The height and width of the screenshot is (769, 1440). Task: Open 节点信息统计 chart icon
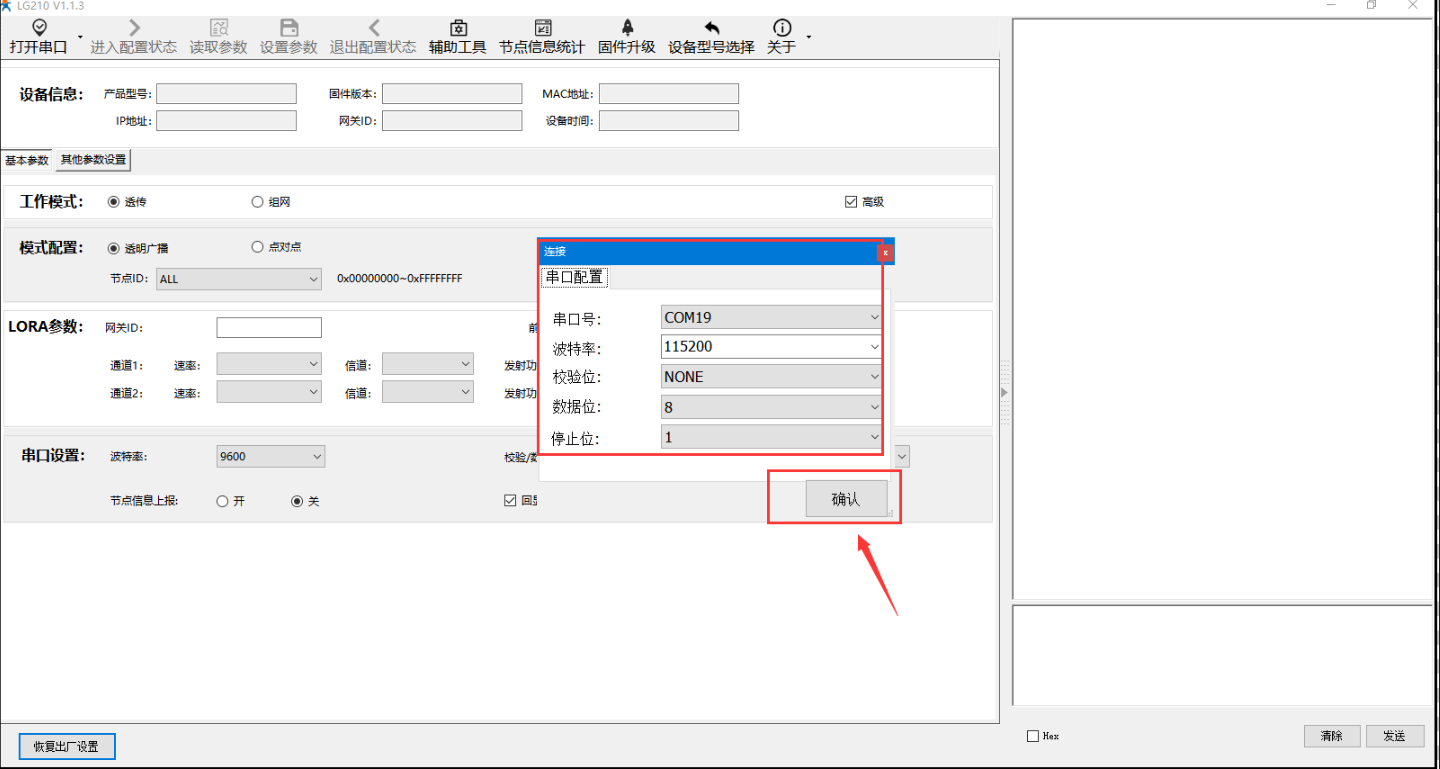pos(542,28)
